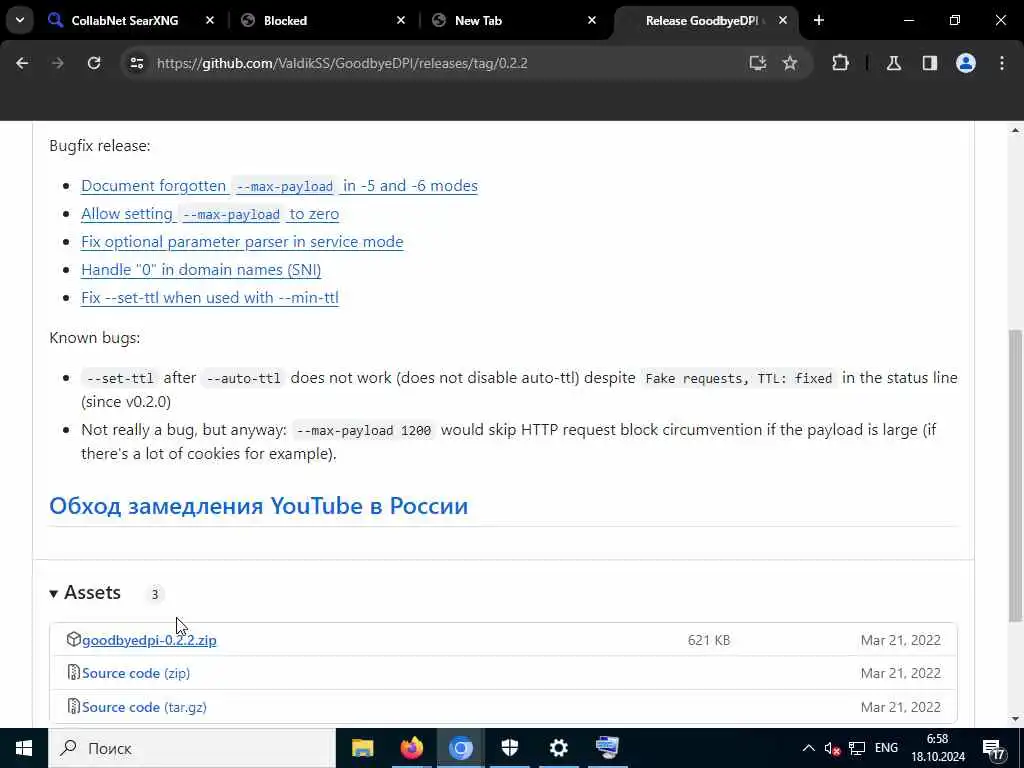Click the page vertical scrollbar thumb
This screenshot has width=1024, height=768.
click(1015, 475)
